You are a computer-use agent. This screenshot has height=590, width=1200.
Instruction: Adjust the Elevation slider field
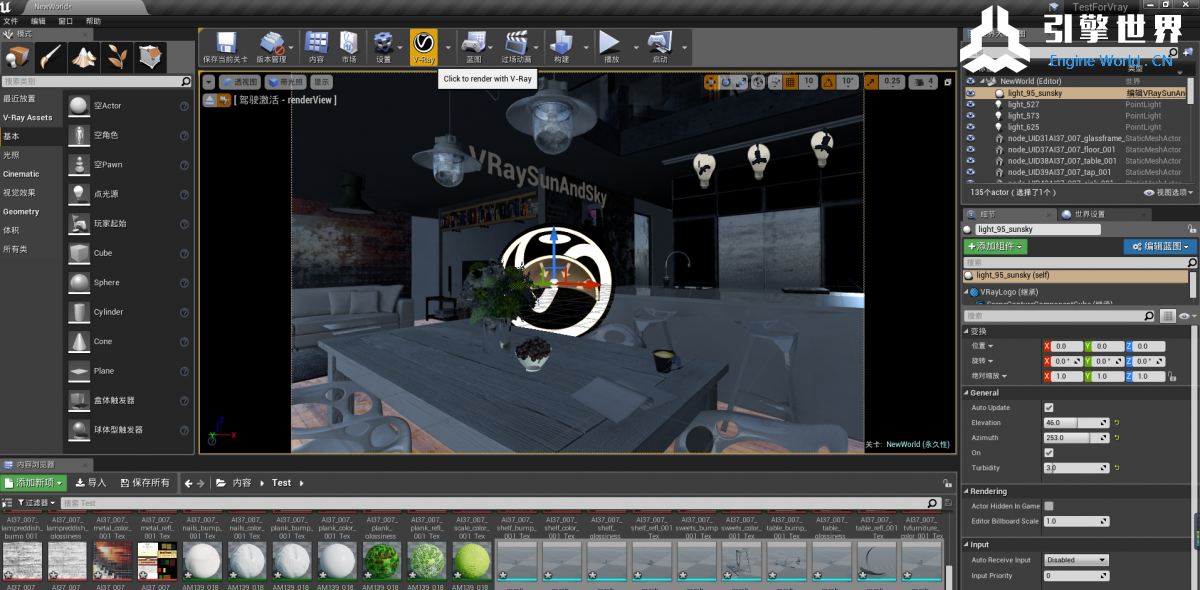coord(1076,423)
